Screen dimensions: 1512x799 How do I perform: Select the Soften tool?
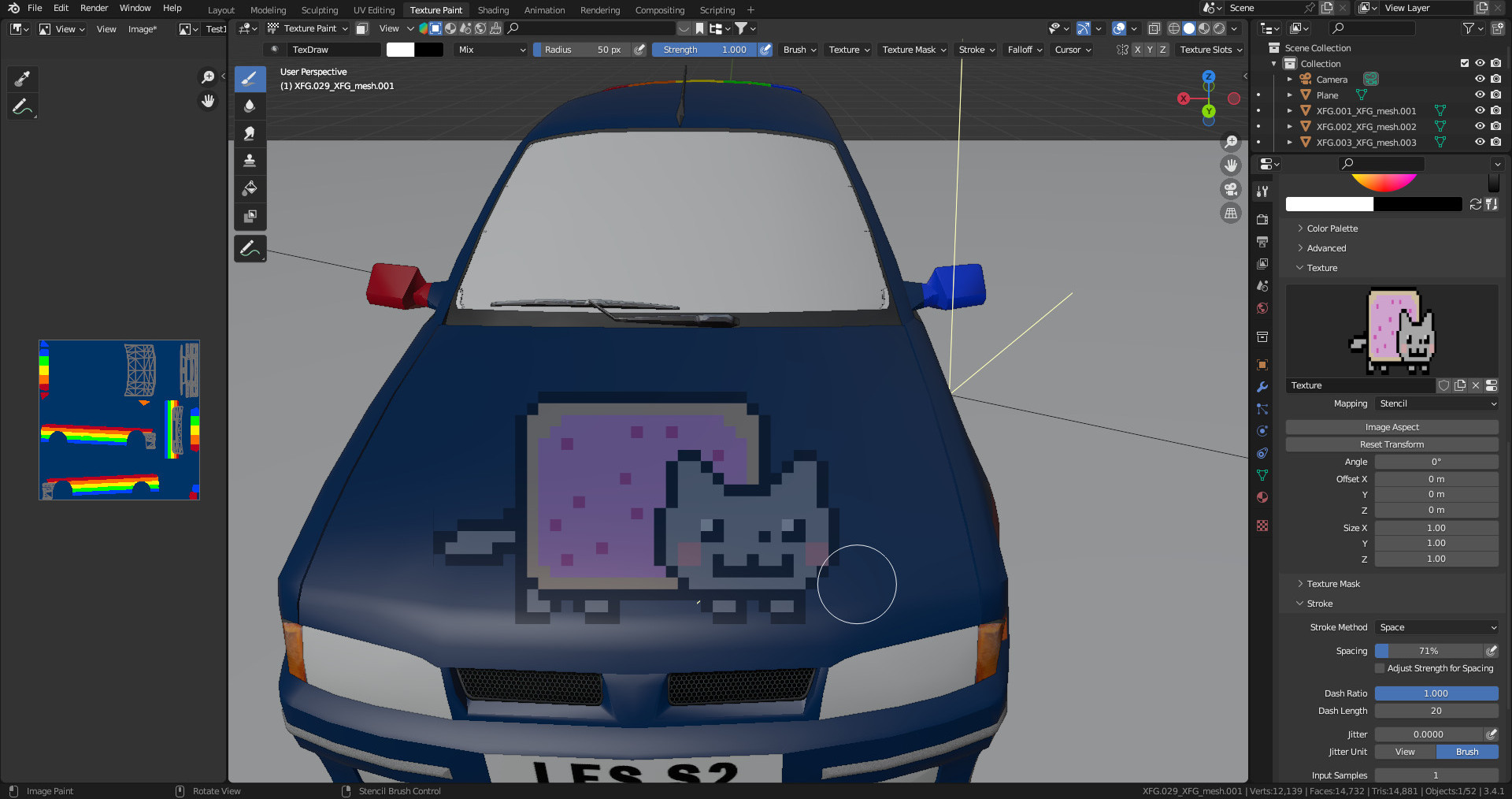(x=250, y=106)
